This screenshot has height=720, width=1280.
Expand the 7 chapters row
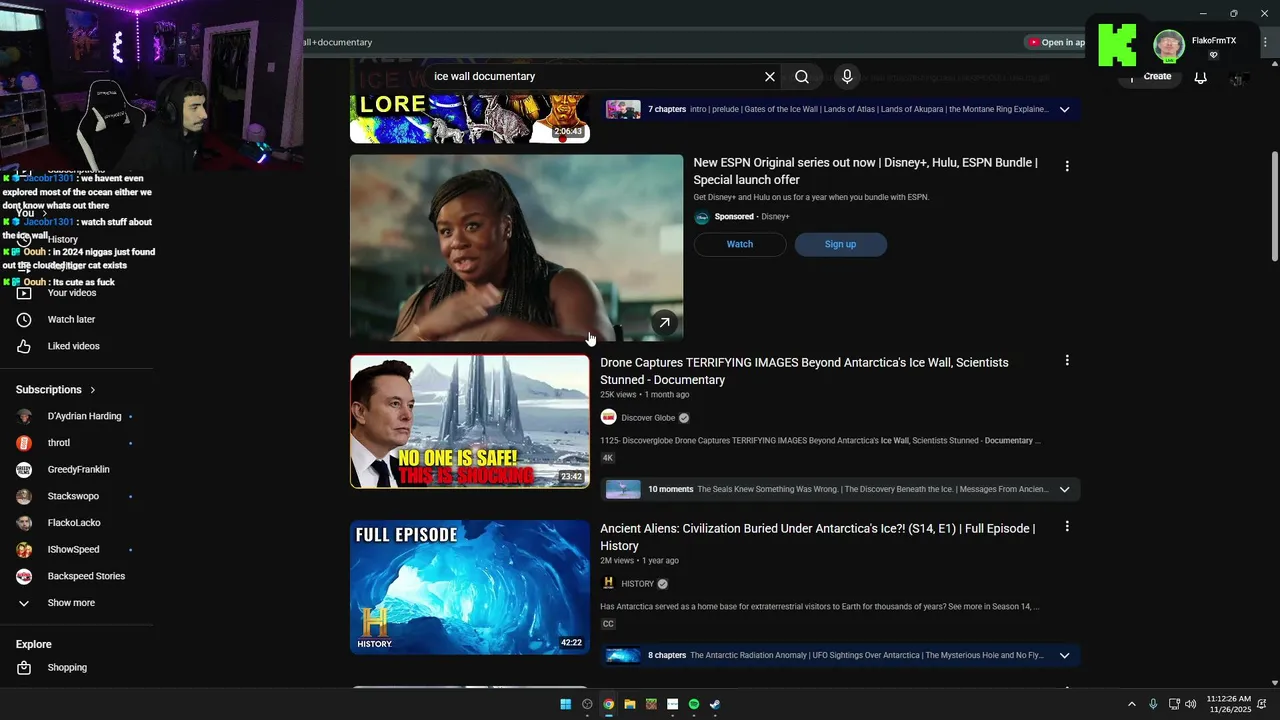pyautogui.click(x=1064, y=109)
